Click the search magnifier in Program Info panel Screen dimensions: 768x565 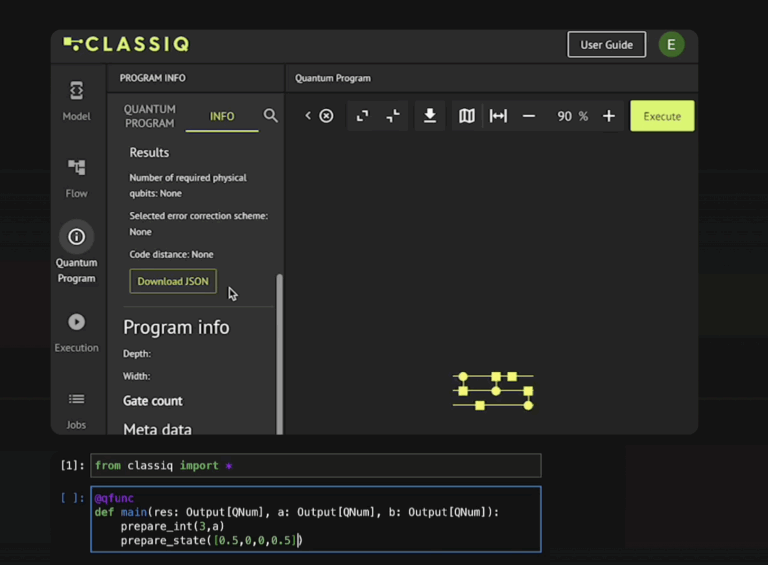[x=270, y=116]
